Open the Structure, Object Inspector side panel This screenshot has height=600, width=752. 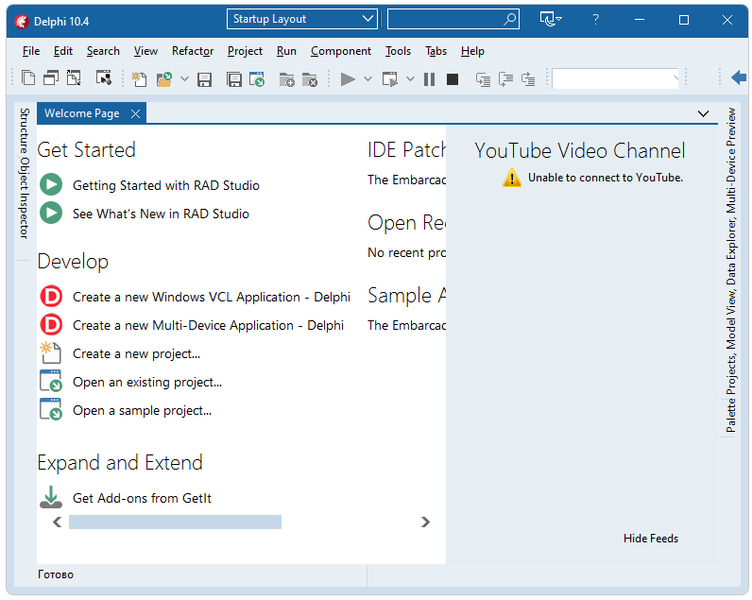24,174
